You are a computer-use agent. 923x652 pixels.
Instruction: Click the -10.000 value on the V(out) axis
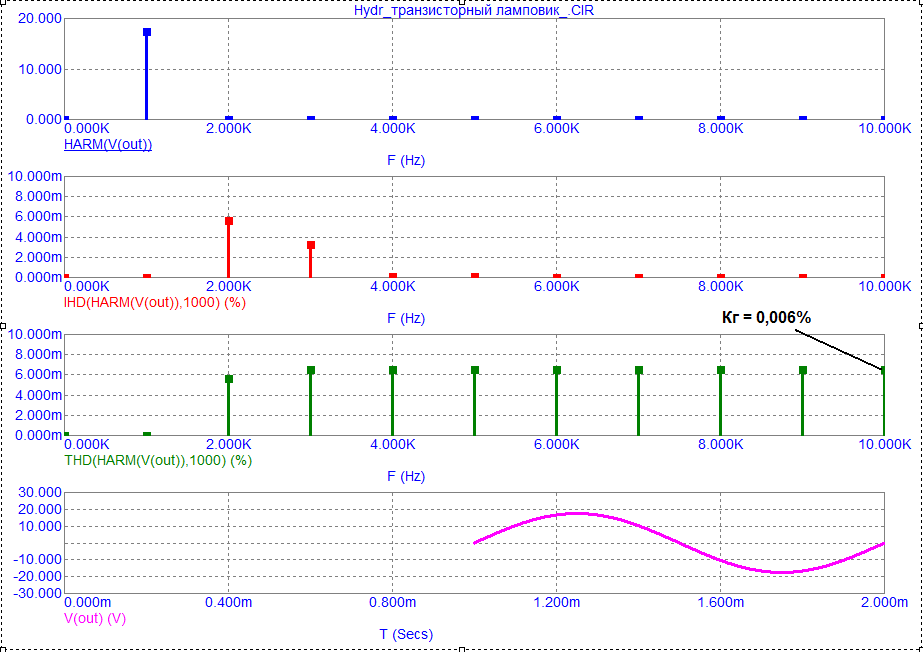(x=38, y=560)
